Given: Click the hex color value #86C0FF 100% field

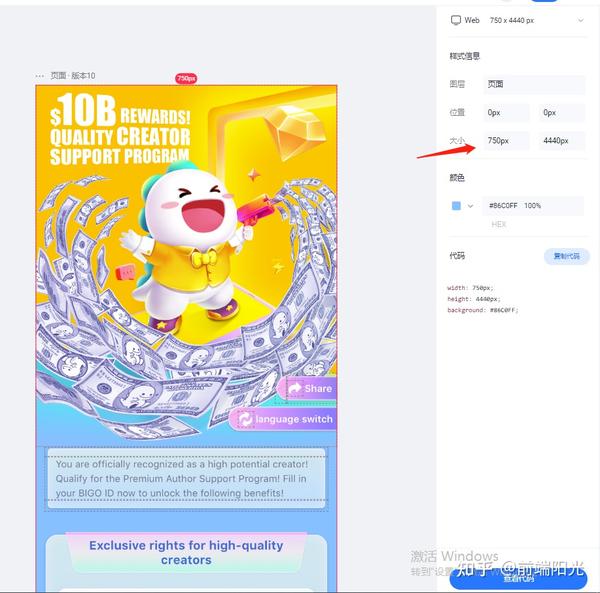Looking at the screenshot, I should point(533,206).
